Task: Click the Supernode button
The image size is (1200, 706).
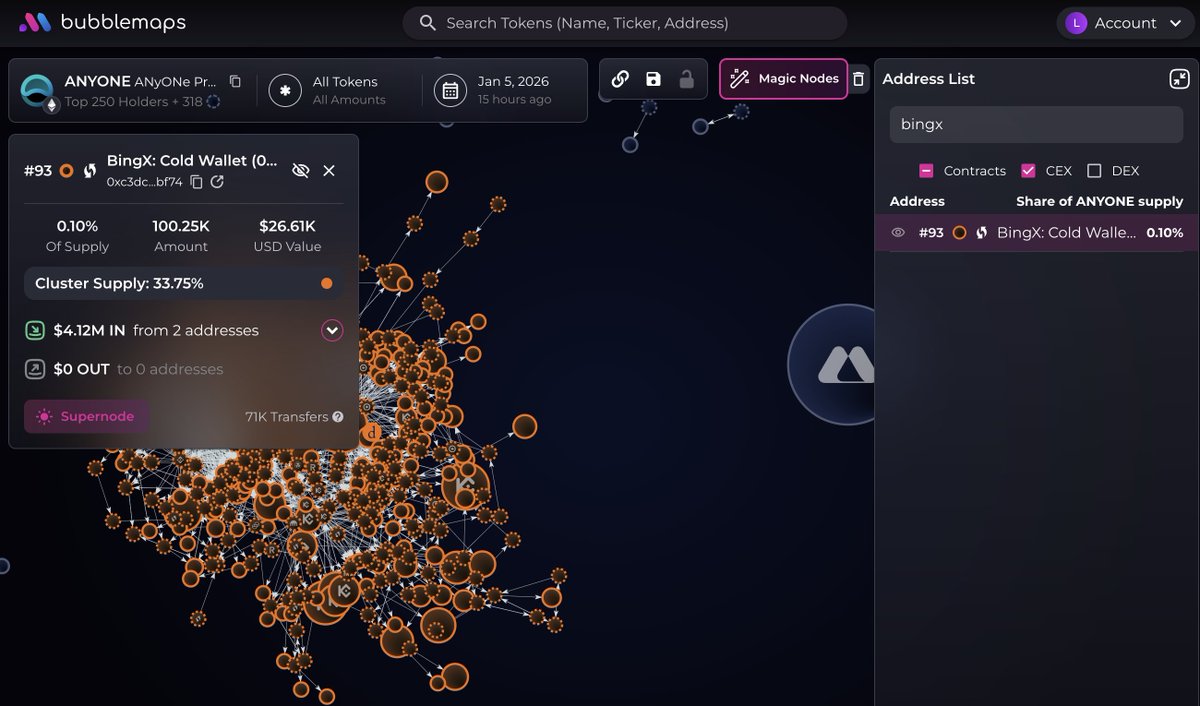Action: [x=86, y=416]
